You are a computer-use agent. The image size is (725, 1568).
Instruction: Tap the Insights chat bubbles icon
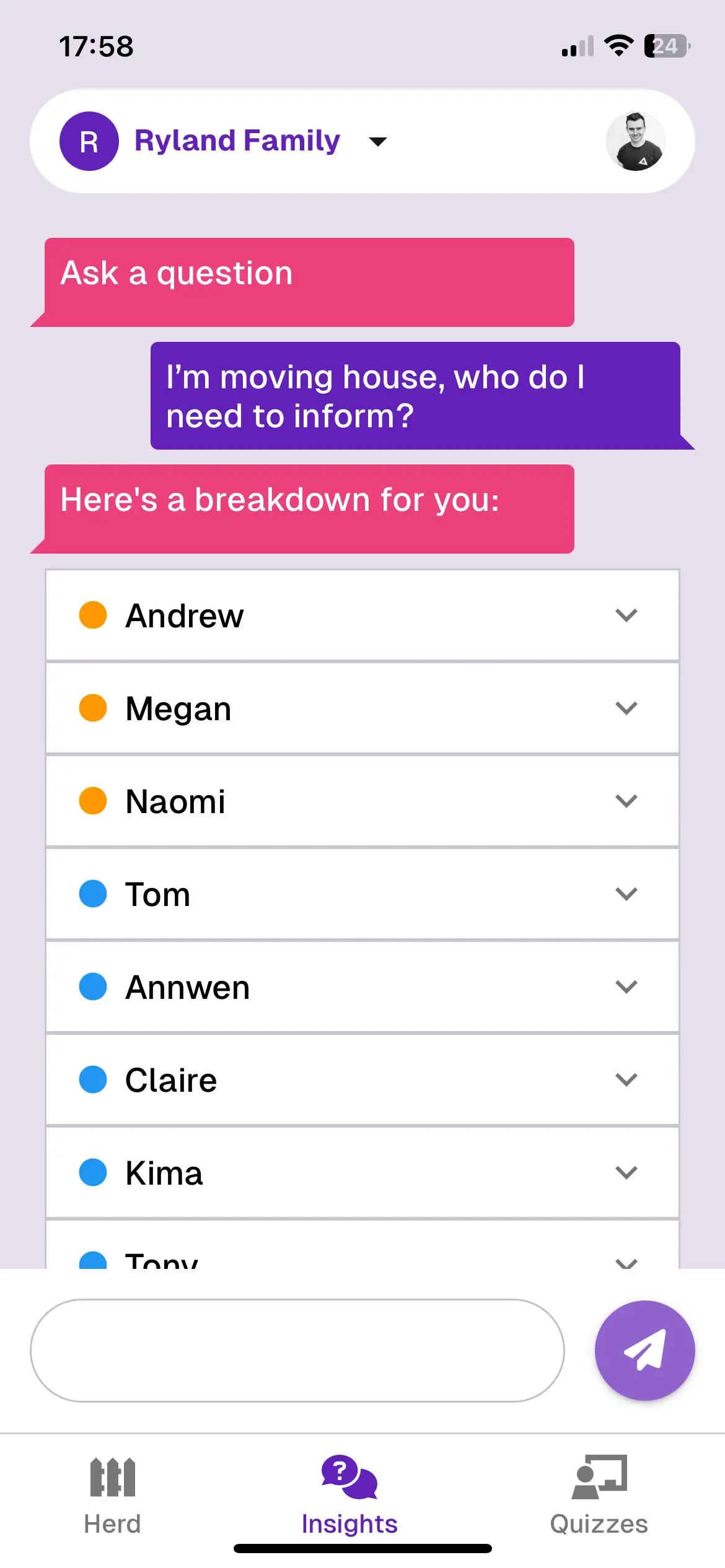click(349, 1477)
